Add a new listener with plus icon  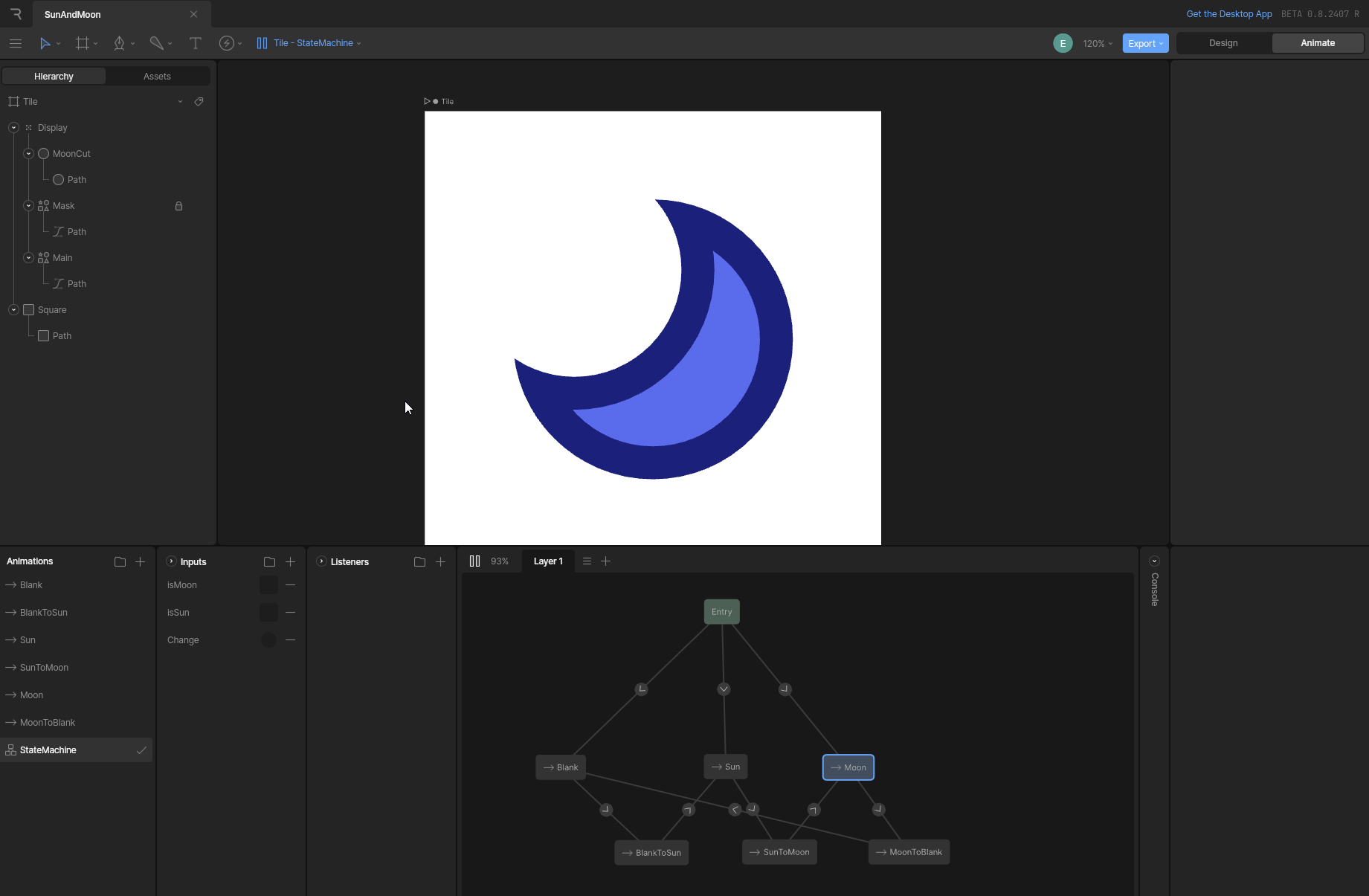[x=440, y=562]
